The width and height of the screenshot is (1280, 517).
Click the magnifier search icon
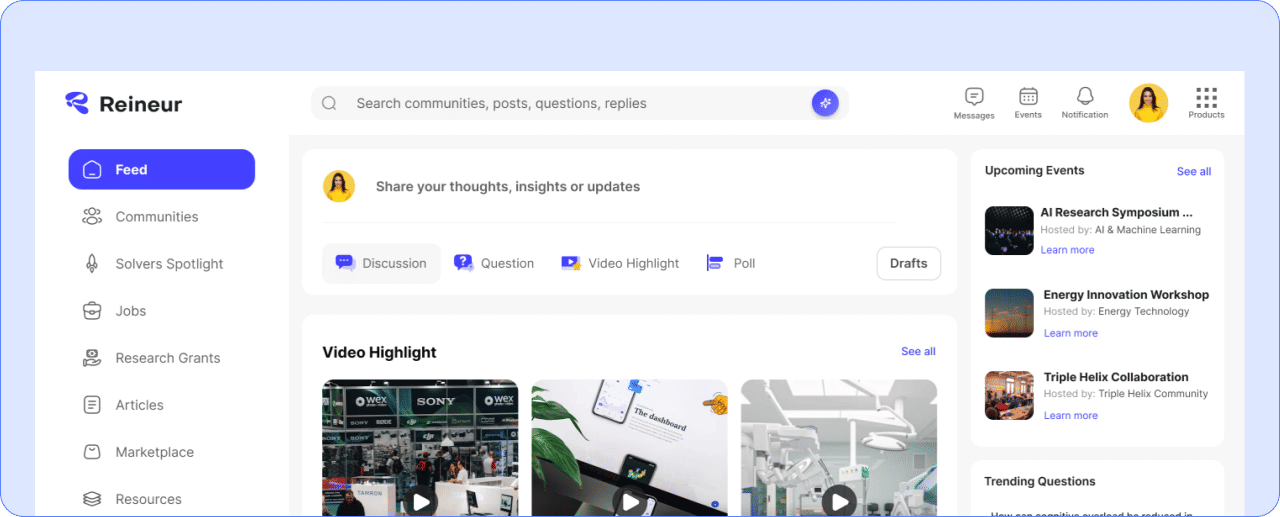point(329,103)
